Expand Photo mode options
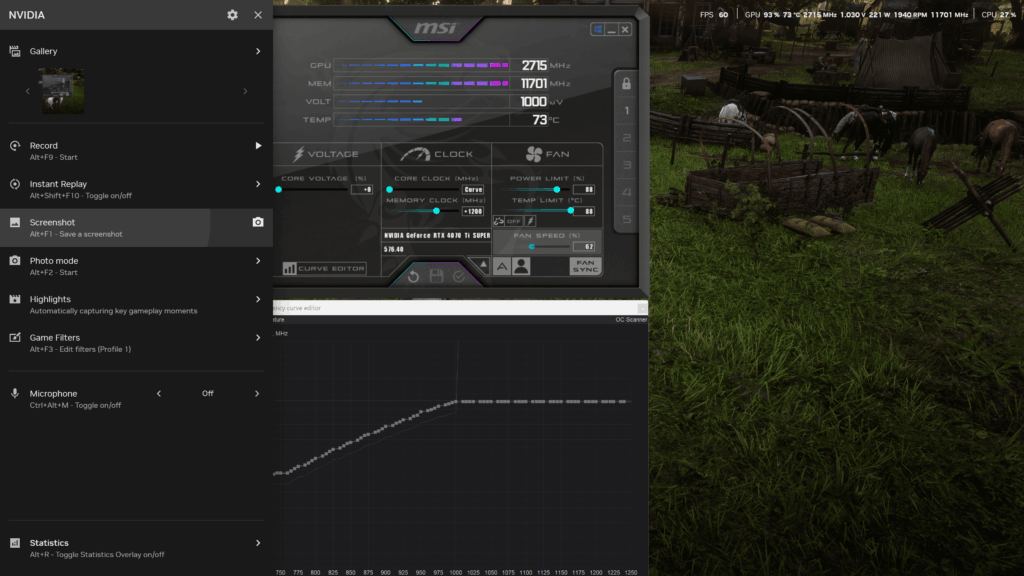The height and width of the screenshot is (576, 1024). 258,261
